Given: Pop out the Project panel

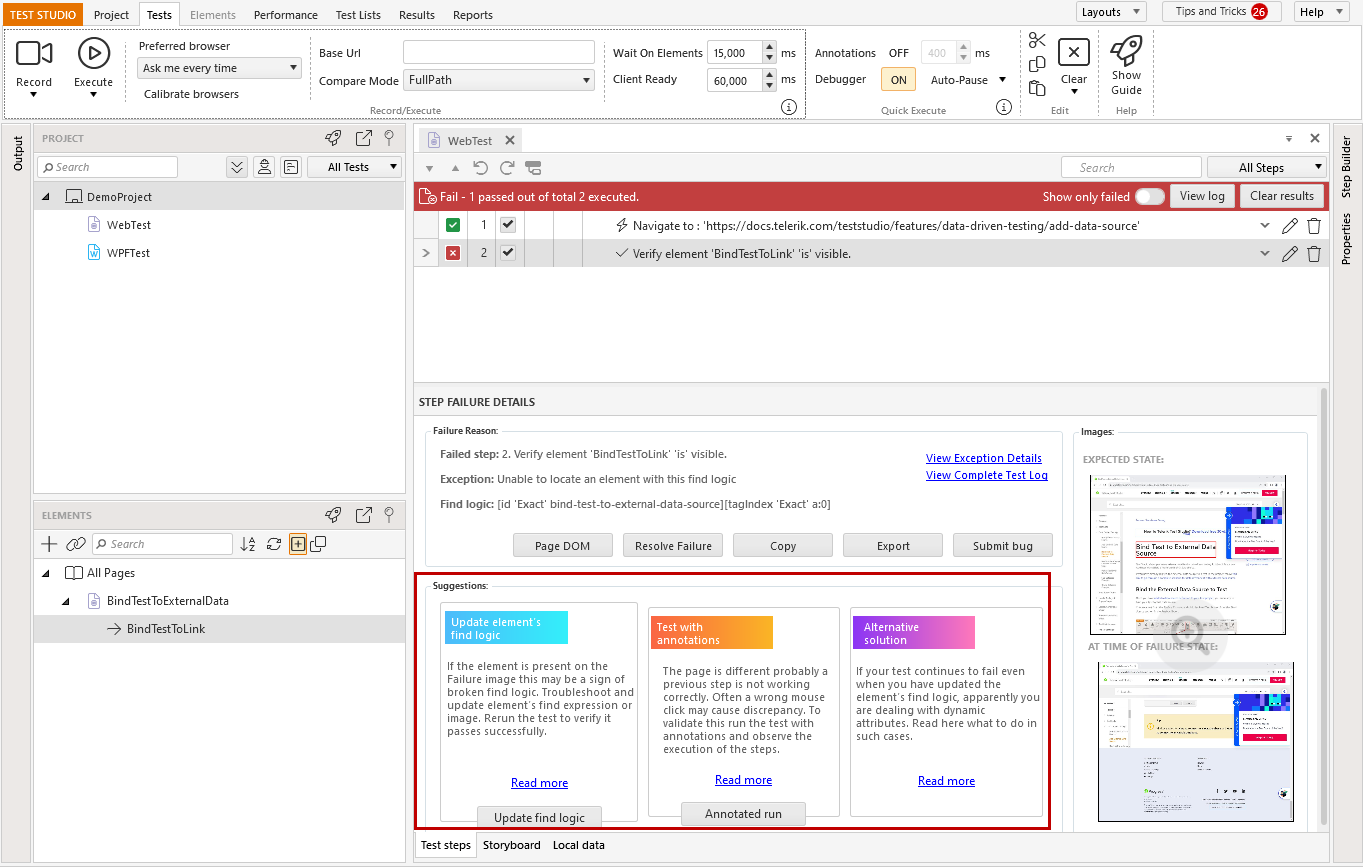Looking at the screenshot, I should 364,138.
